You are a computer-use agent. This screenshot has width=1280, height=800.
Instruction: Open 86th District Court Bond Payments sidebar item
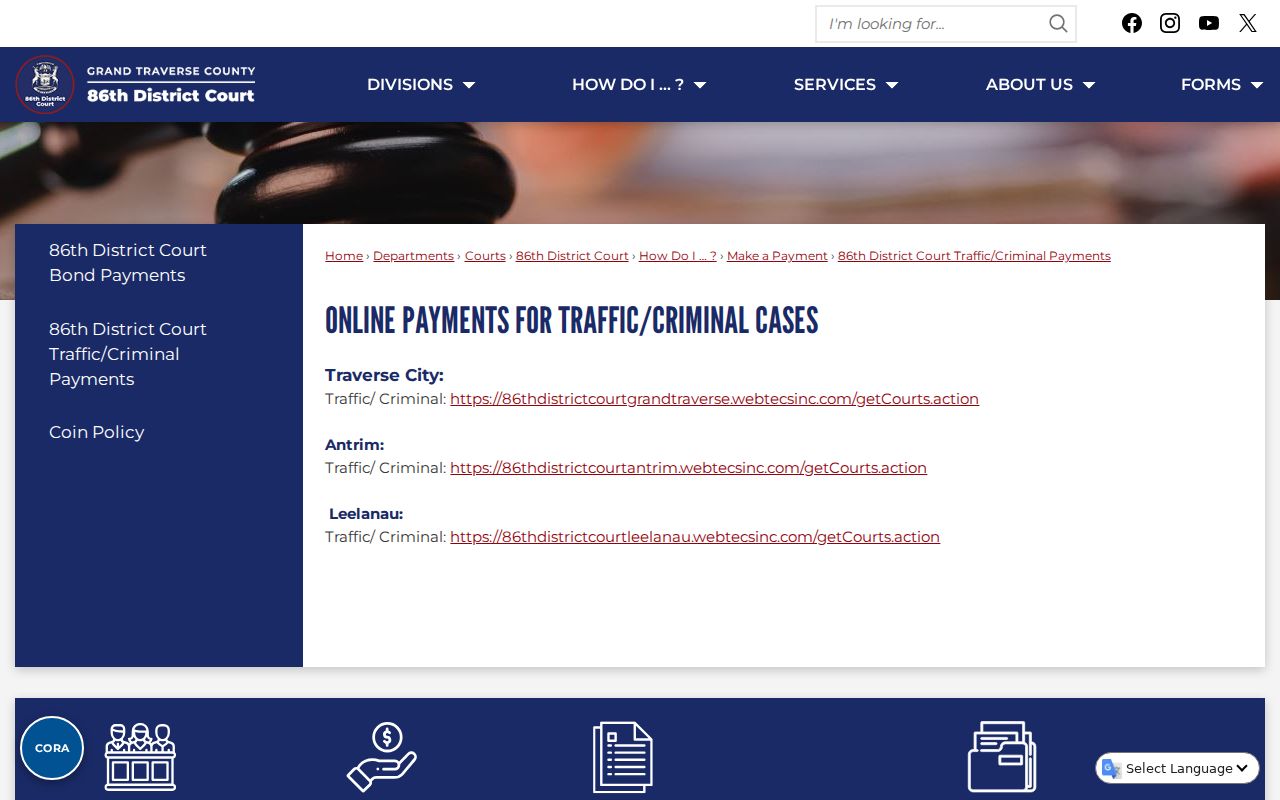128,262
